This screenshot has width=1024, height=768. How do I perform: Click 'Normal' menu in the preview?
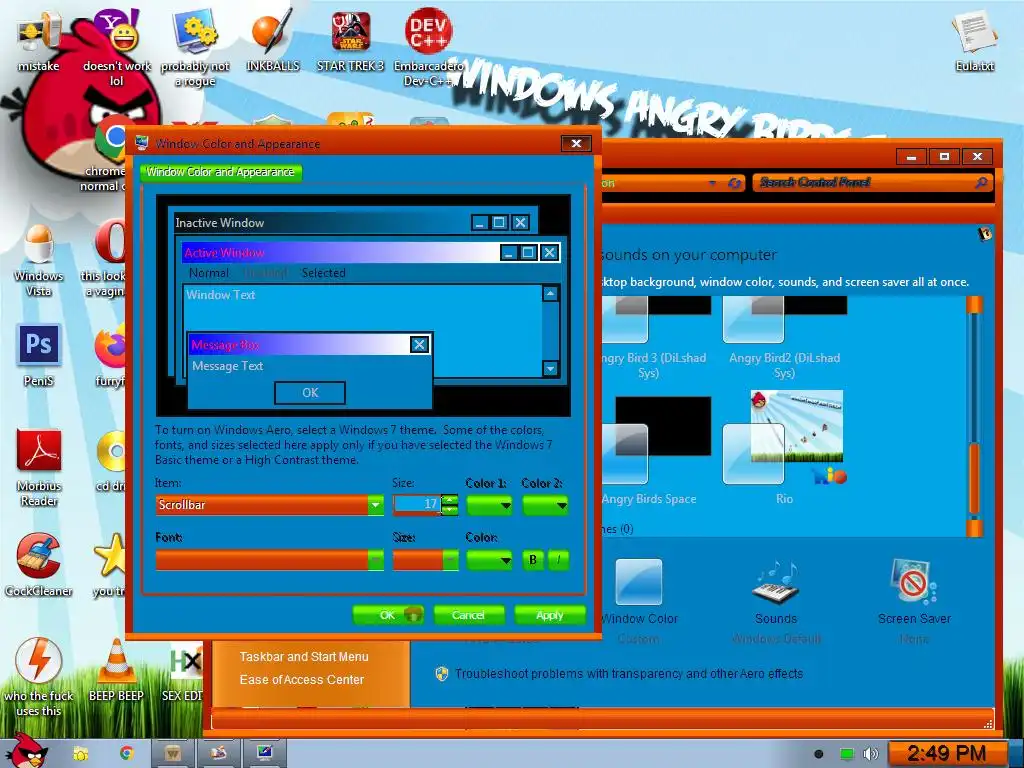pos(209,273)
